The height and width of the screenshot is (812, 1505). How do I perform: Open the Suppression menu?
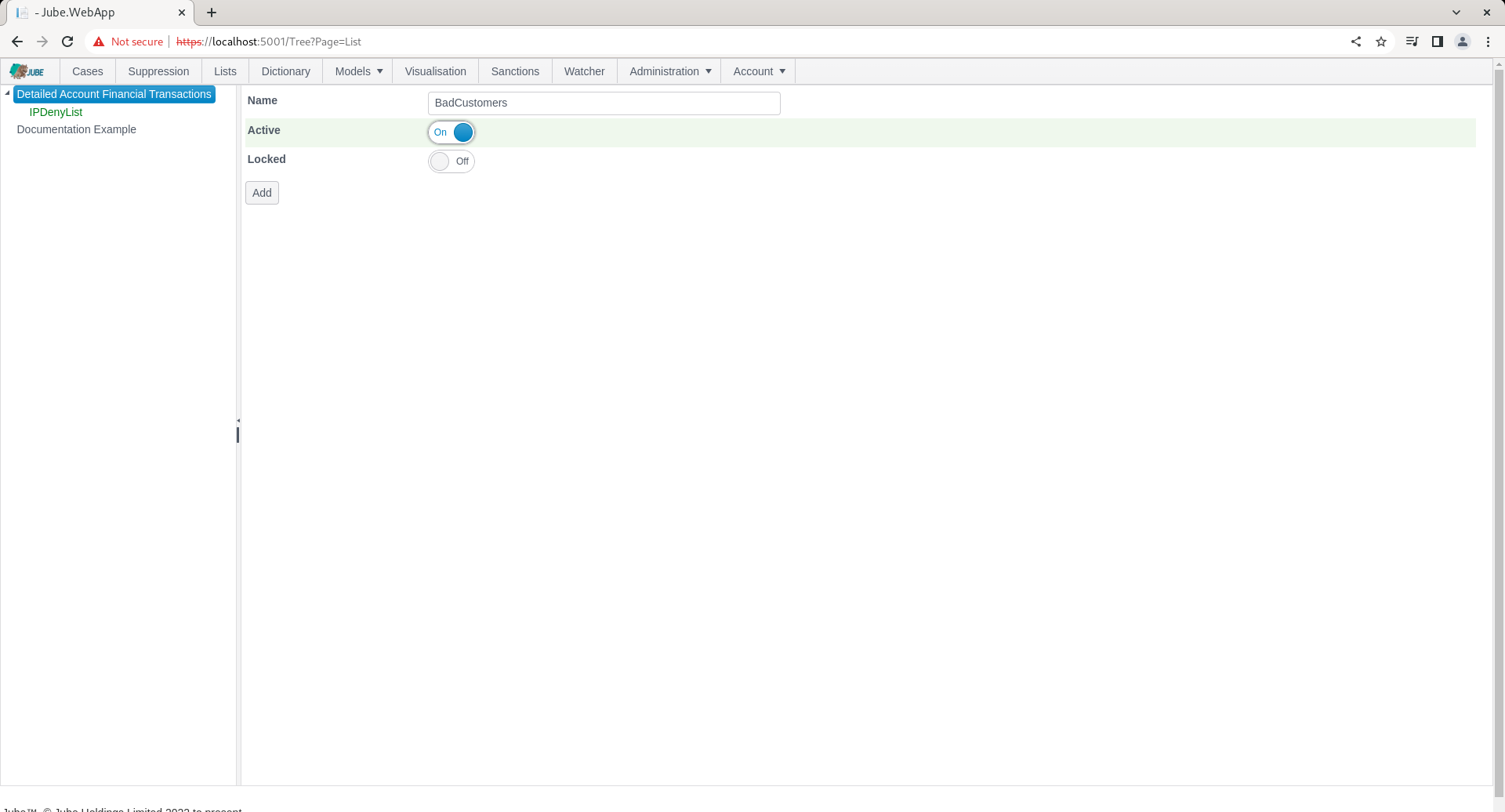click(158, 71)
